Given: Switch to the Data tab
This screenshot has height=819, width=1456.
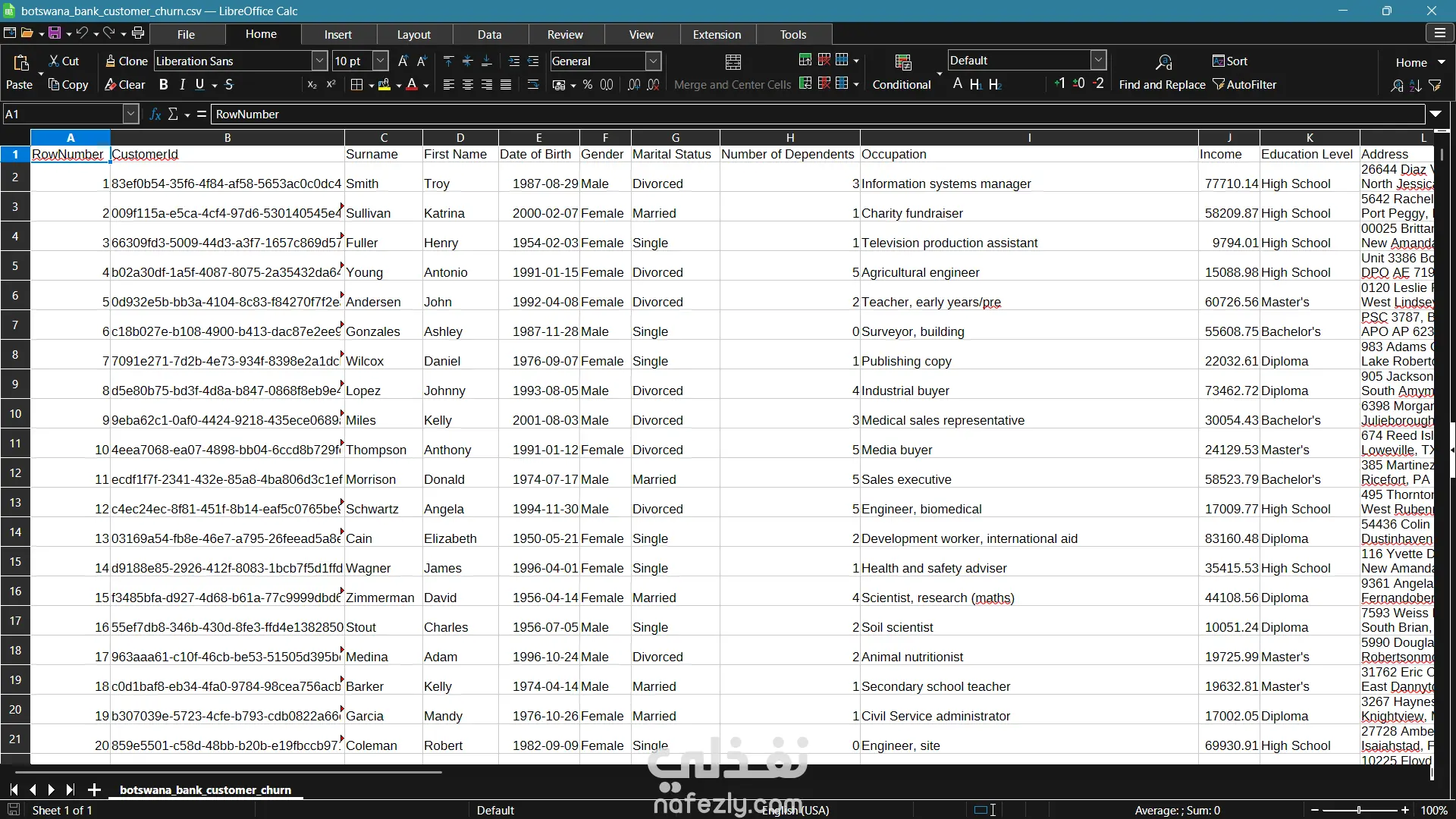Looking at the screenshot, I should [489, 35].
